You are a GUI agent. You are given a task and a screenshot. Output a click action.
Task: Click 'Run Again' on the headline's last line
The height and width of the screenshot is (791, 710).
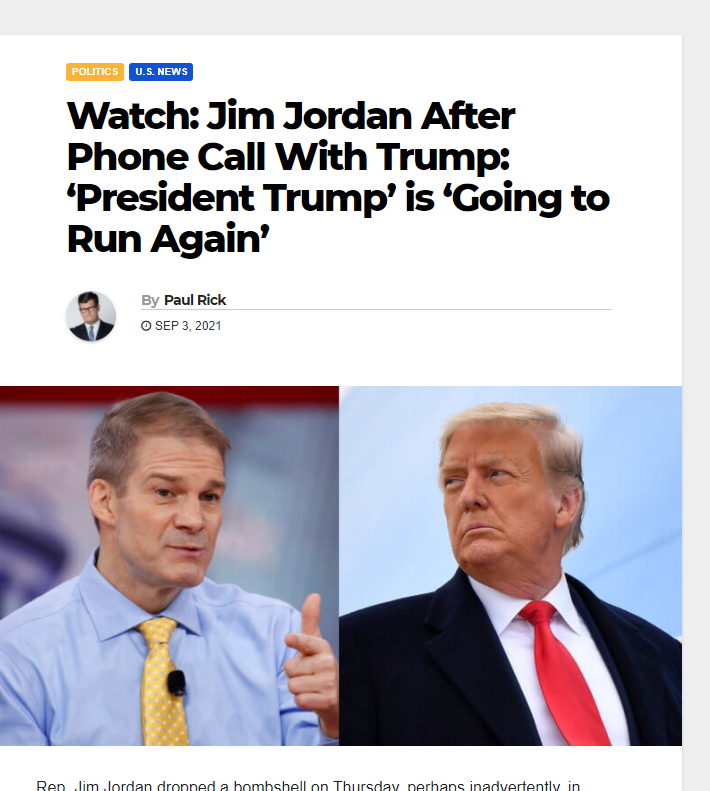coord(168,239)
